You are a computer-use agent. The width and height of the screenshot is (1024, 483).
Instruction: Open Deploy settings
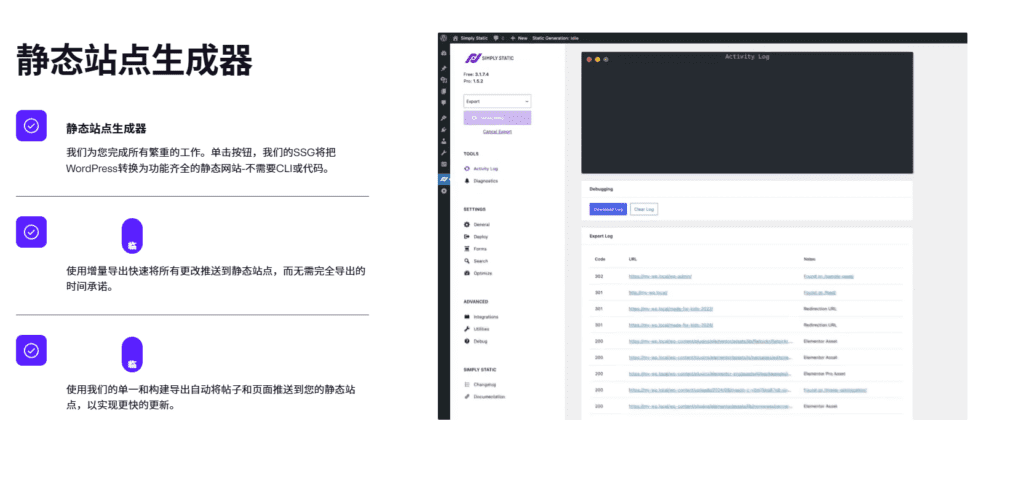coord(481,237)
